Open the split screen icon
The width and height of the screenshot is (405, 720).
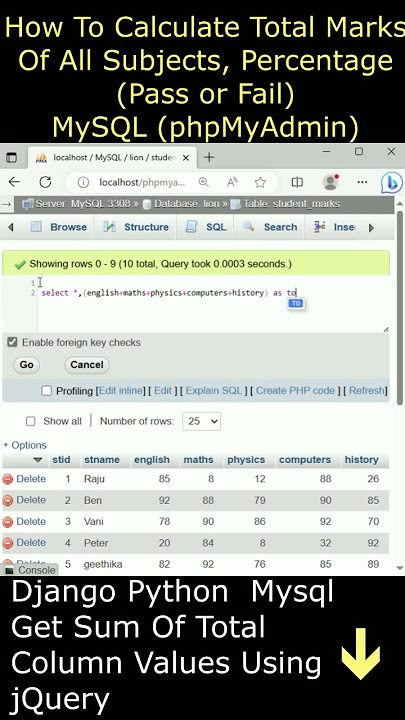pos(297,182)
